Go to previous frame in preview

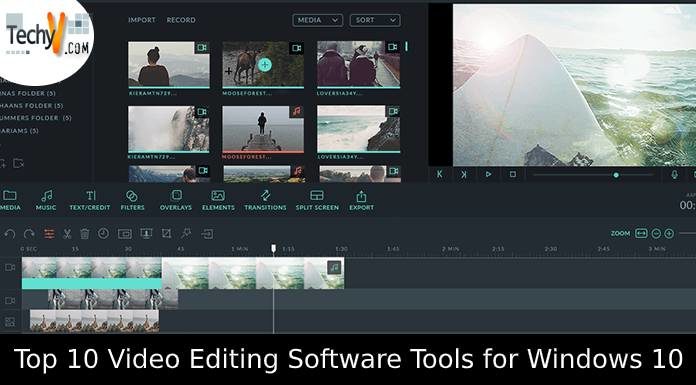point(439,175)
